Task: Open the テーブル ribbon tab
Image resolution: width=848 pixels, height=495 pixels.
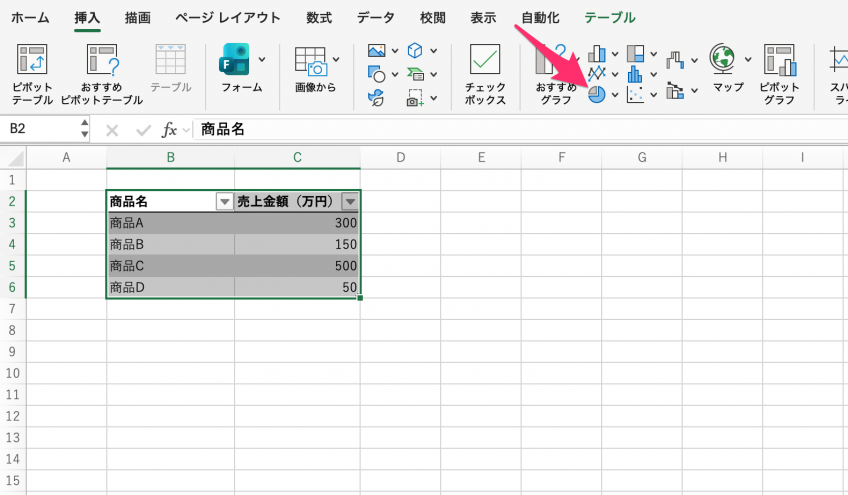Action: 609,17
